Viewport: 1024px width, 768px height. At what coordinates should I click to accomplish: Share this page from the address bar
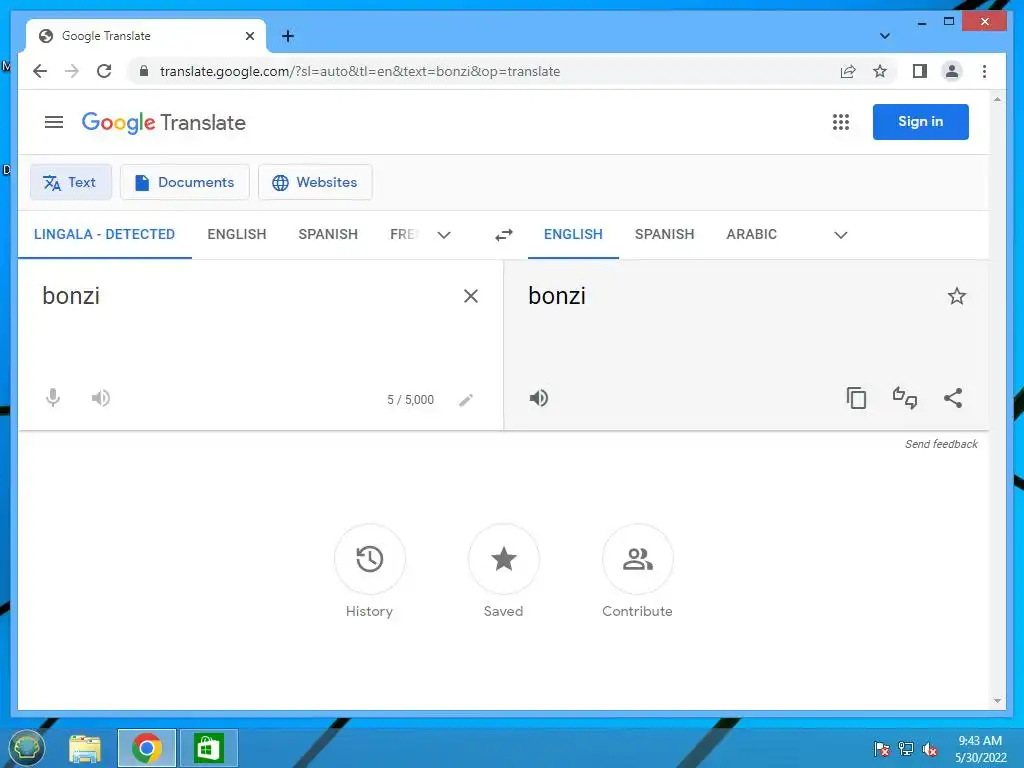848,71
